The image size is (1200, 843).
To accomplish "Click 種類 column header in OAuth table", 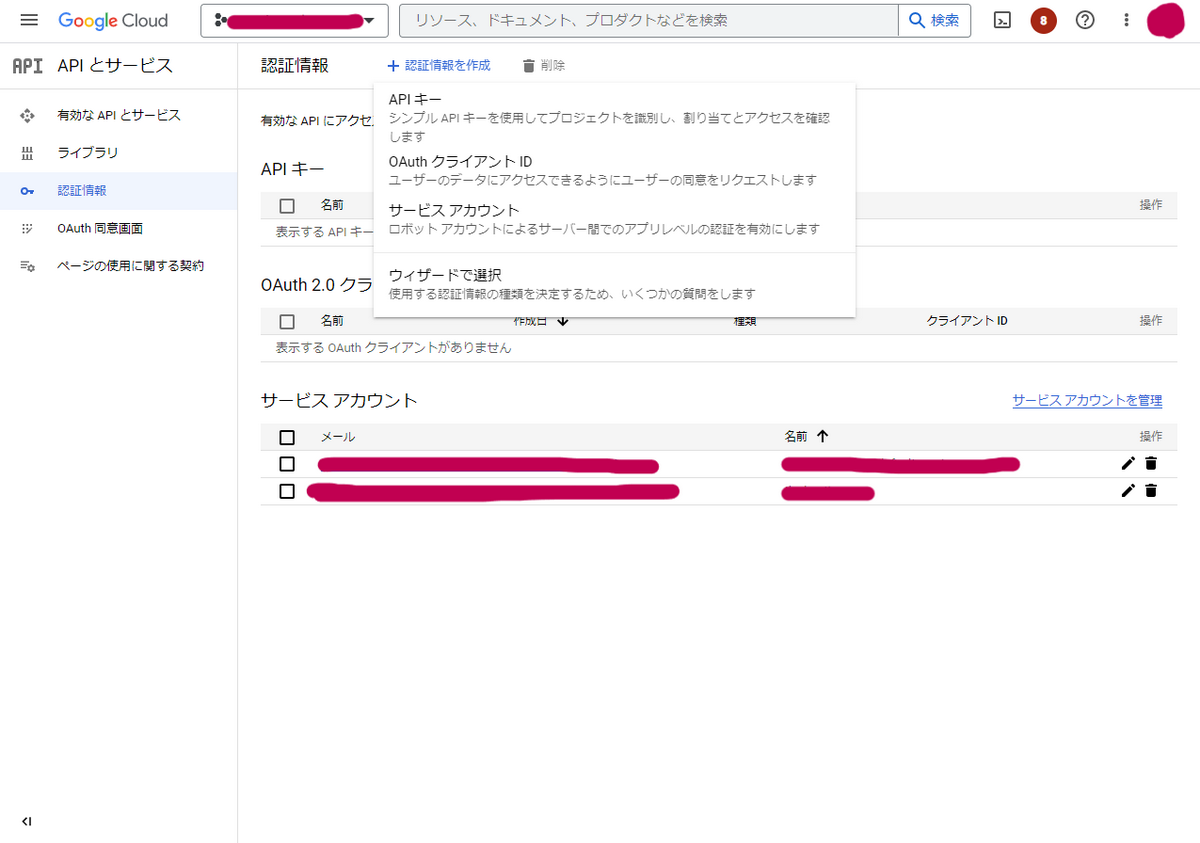I will [x=746, y=321].
